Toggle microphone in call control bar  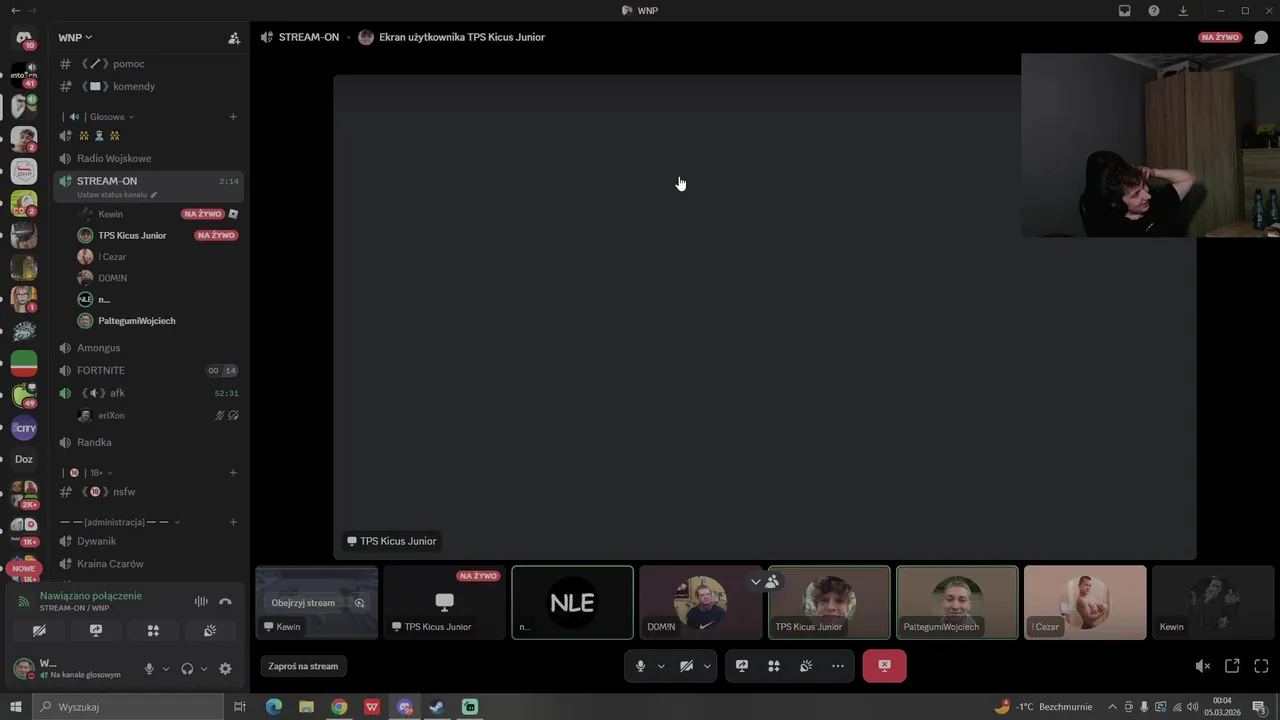click(640, 666)
